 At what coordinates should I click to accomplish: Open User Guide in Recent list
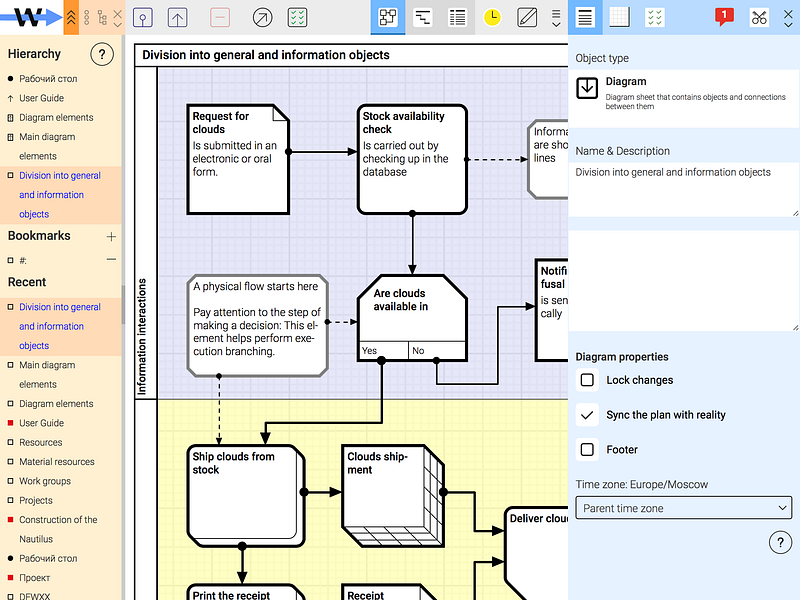pos(41,423)
